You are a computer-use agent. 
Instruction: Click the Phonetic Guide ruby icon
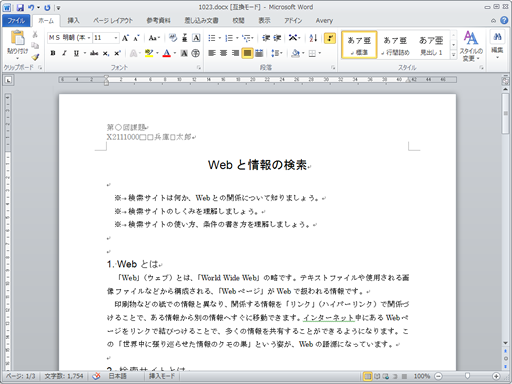[184, 38]
